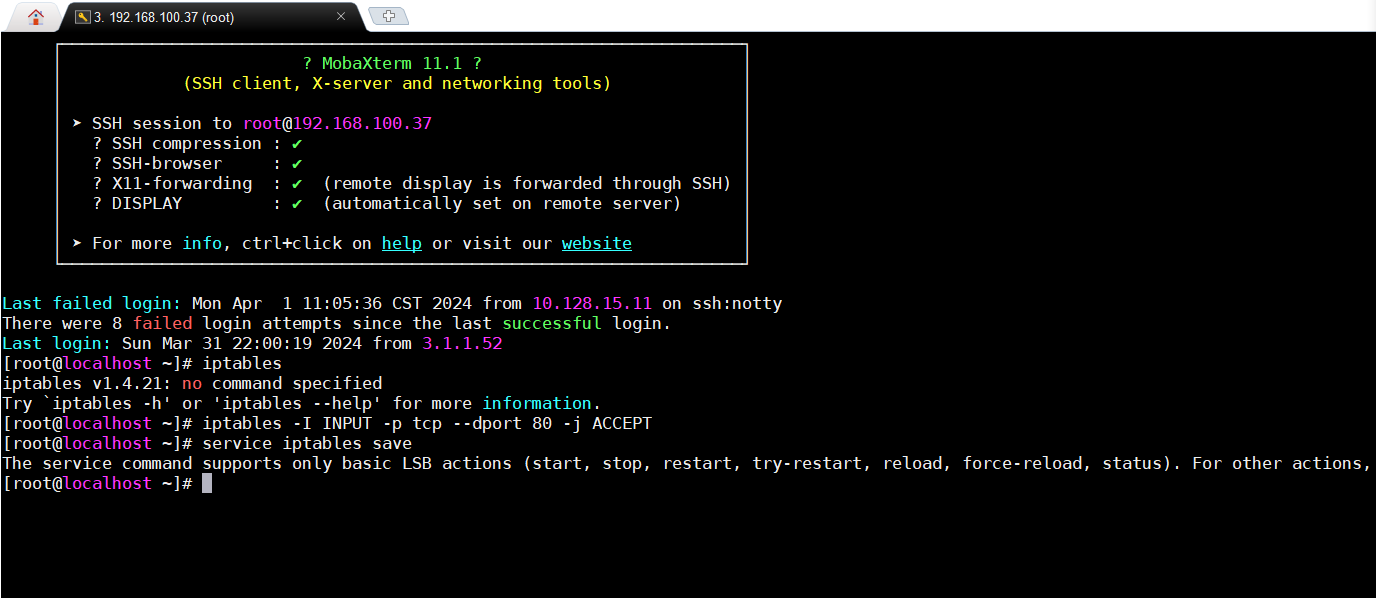Screen dimensions: 1376x598
Task: Open the Home tab house icon
Action: pyautogui.click(x=36, y=16)
